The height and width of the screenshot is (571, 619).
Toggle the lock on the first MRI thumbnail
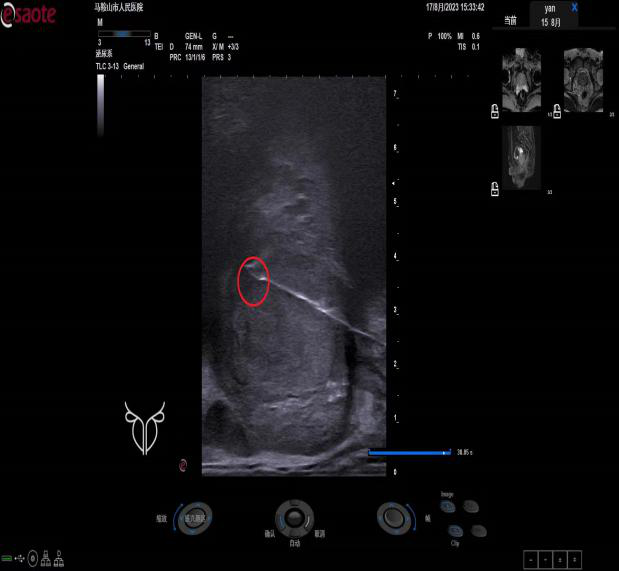[495, 114]
